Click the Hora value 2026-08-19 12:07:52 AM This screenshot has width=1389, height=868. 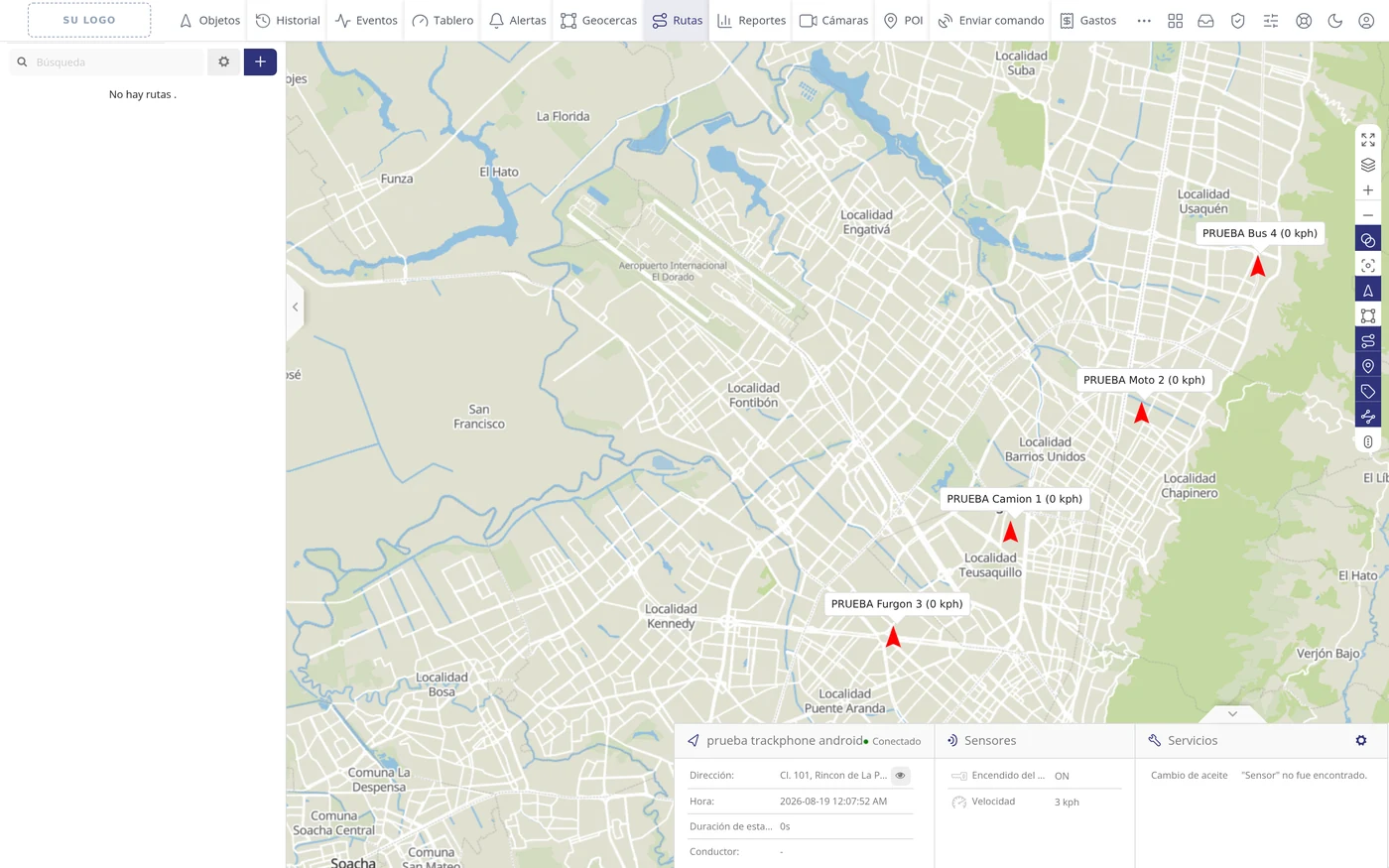point(833,802)
